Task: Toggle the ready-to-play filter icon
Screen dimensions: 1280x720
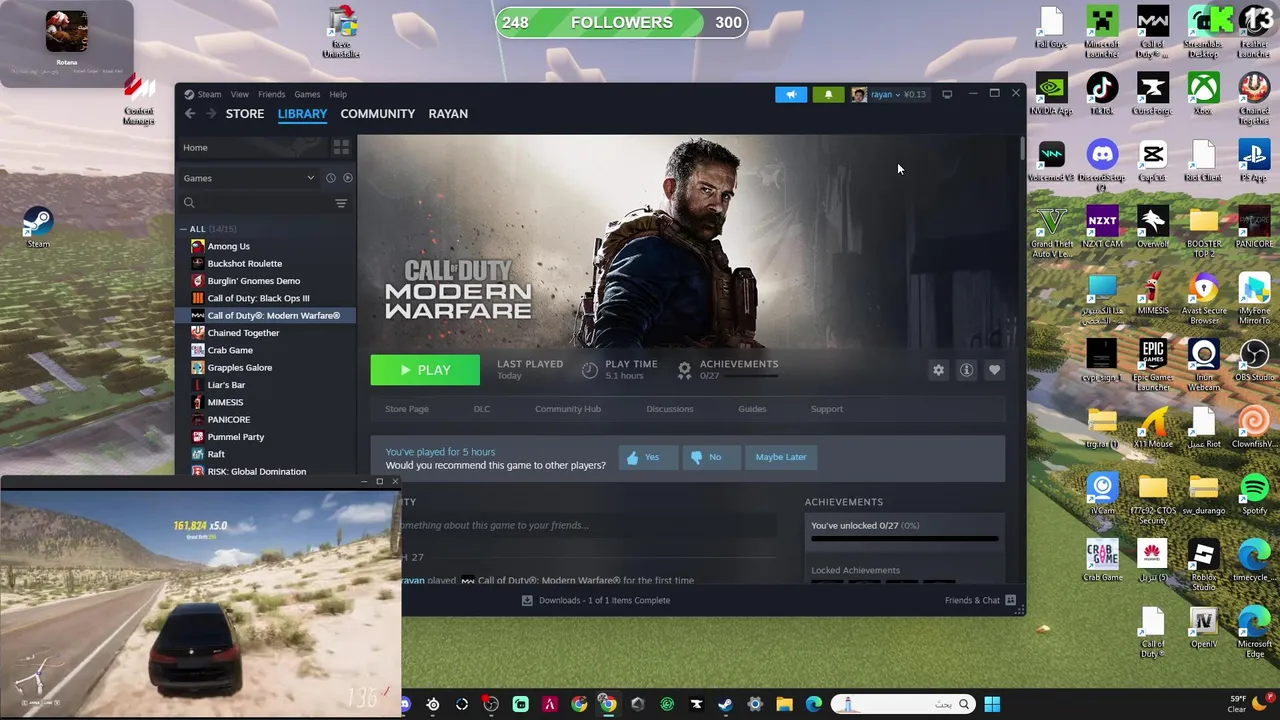Action: [347, 178]
